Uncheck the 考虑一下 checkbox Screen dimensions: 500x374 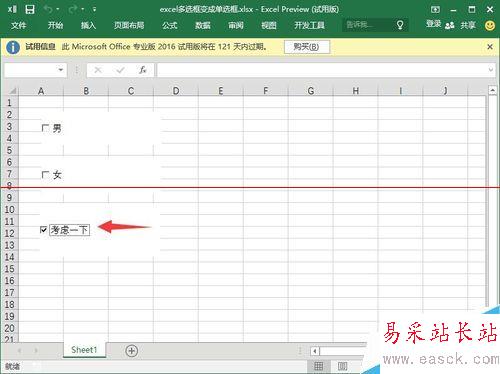43,230
